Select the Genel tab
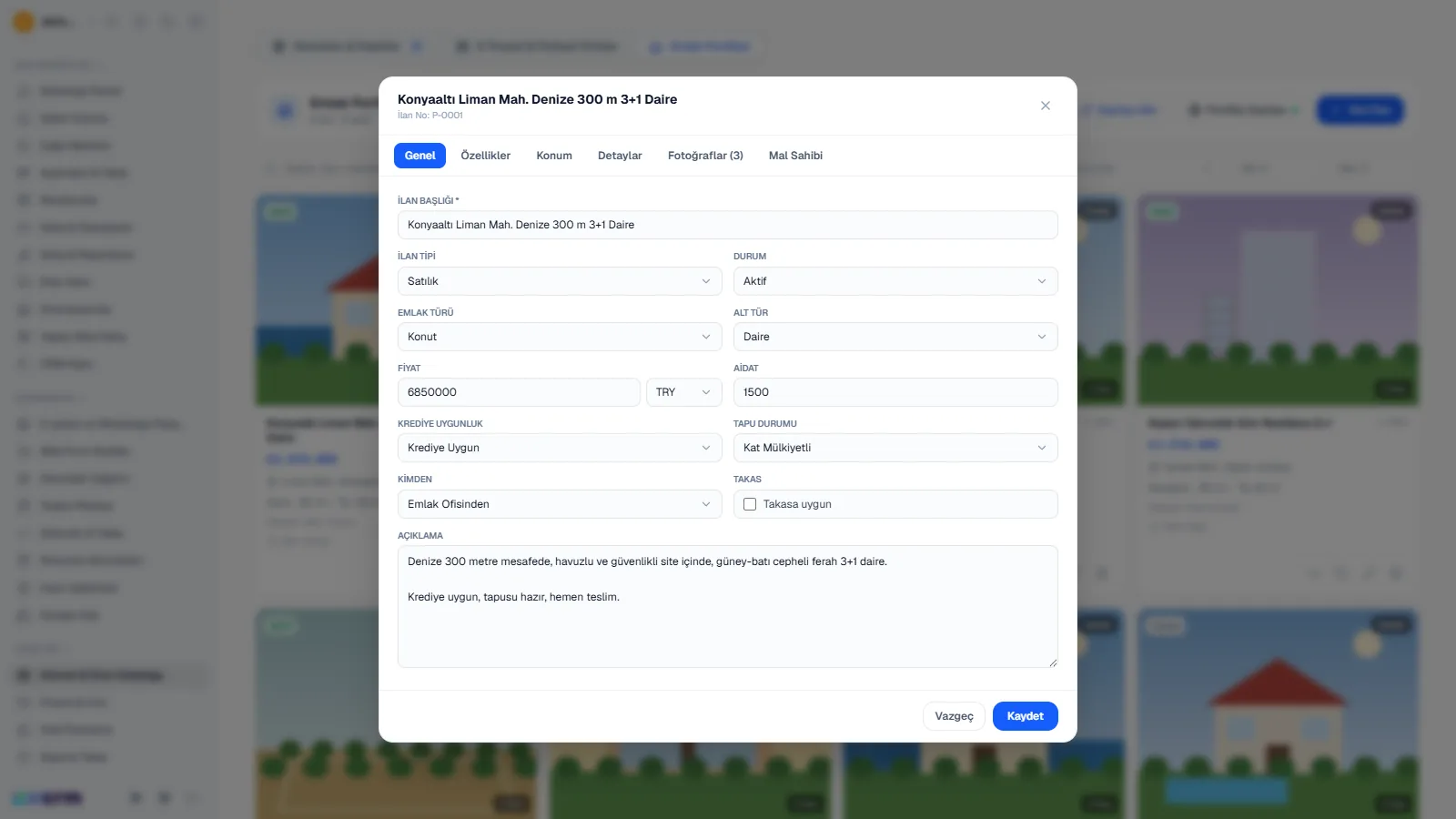This screenshot has height=819, width=1456. pyautogui.click(x=420, y=156)
